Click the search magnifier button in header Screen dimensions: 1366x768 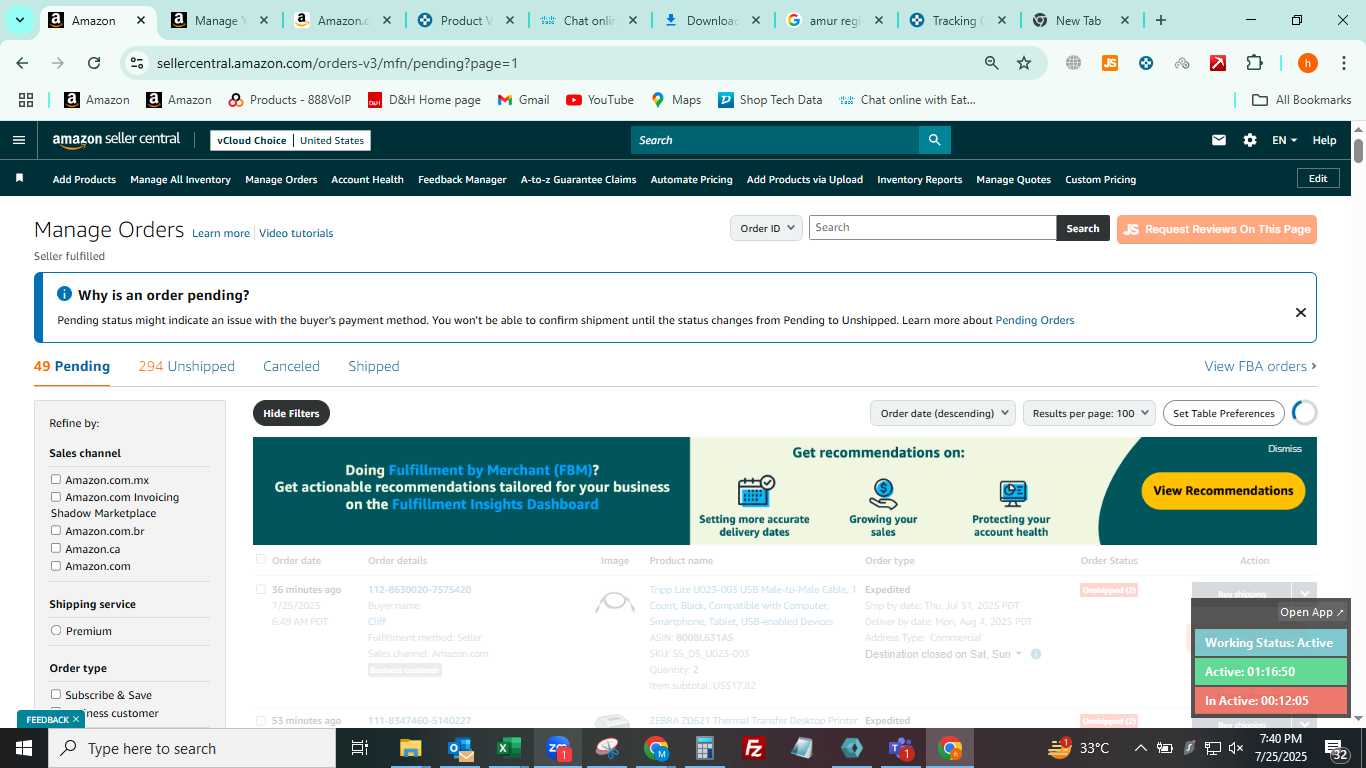(934, 140)
